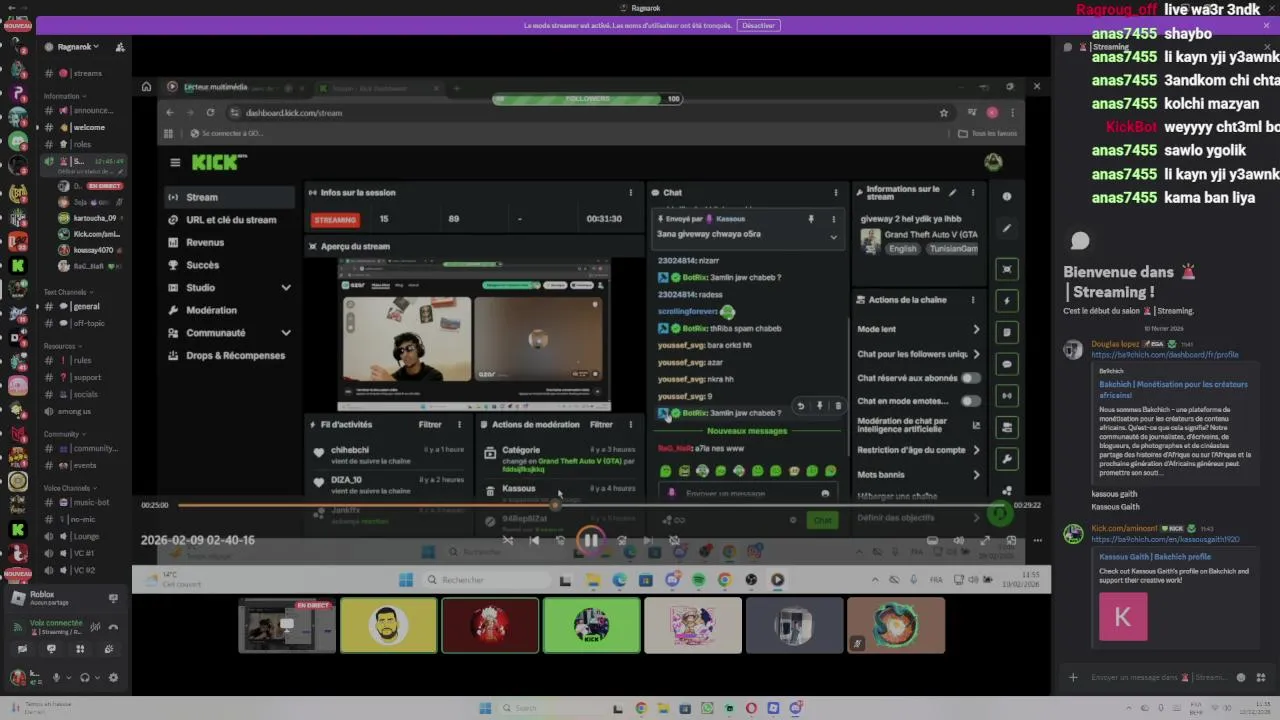This screenshot has width=1280, height=720.
Task: Open the among us channel
Action: [84, 411]
